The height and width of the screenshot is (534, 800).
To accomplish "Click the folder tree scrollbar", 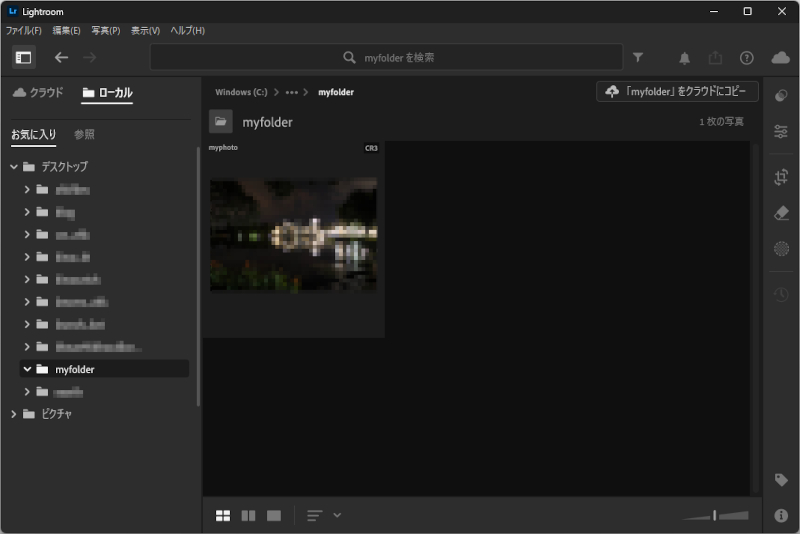I will pyautogui.click(x=198, y=277).
